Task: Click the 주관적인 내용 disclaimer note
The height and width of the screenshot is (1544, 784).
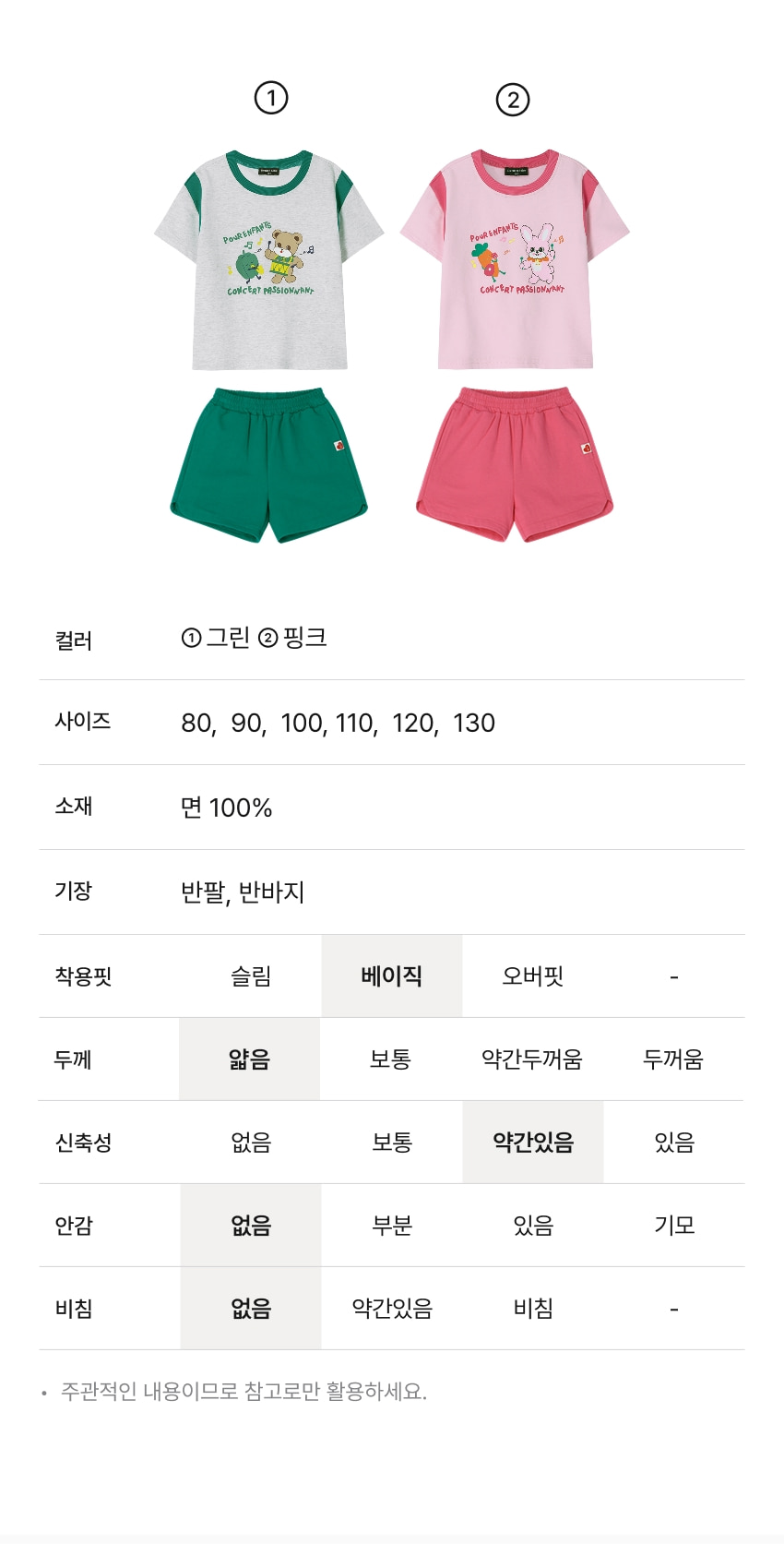Action: (244, 1391)
